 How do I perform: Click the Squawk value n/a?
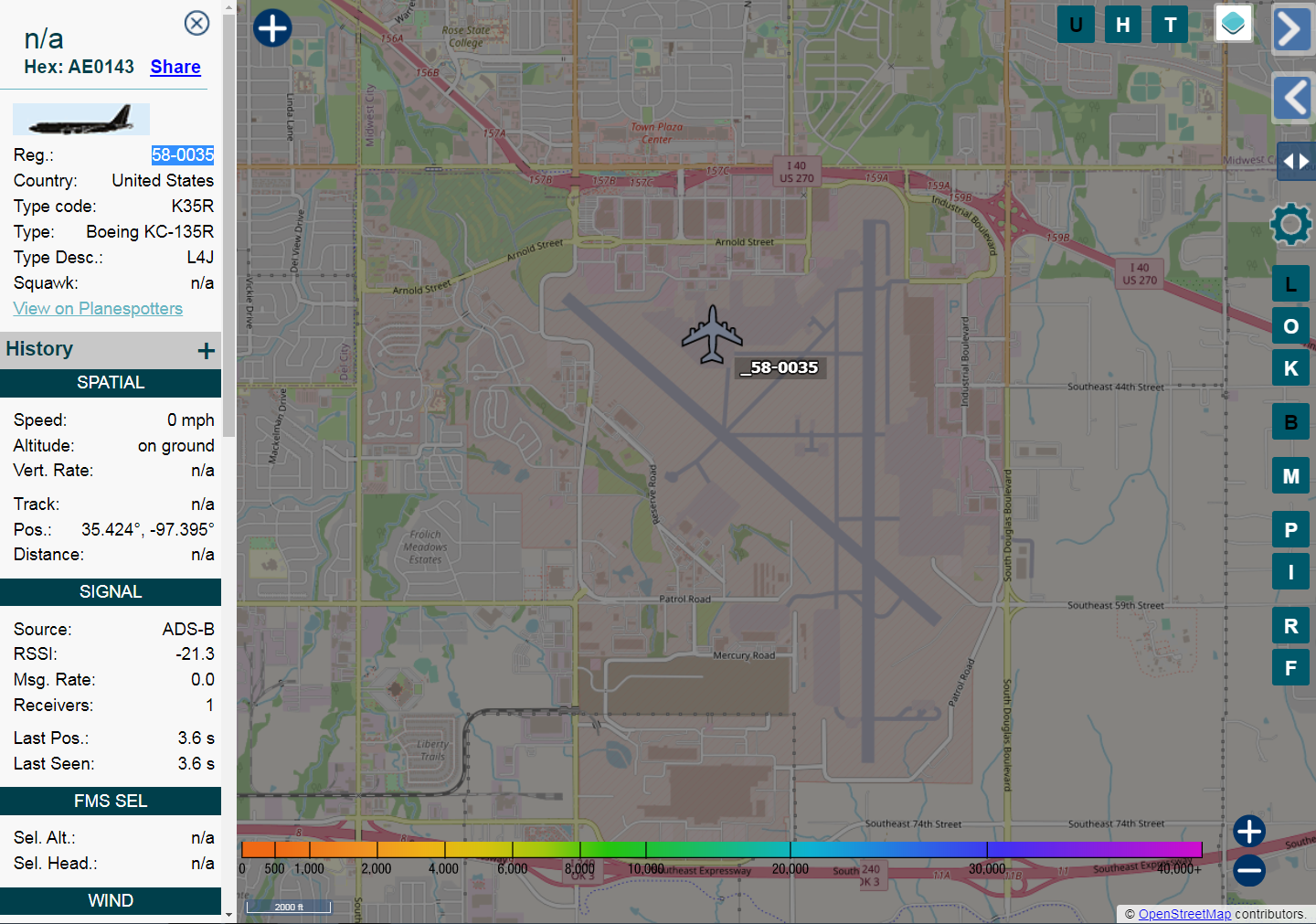(x=203, y=283)
